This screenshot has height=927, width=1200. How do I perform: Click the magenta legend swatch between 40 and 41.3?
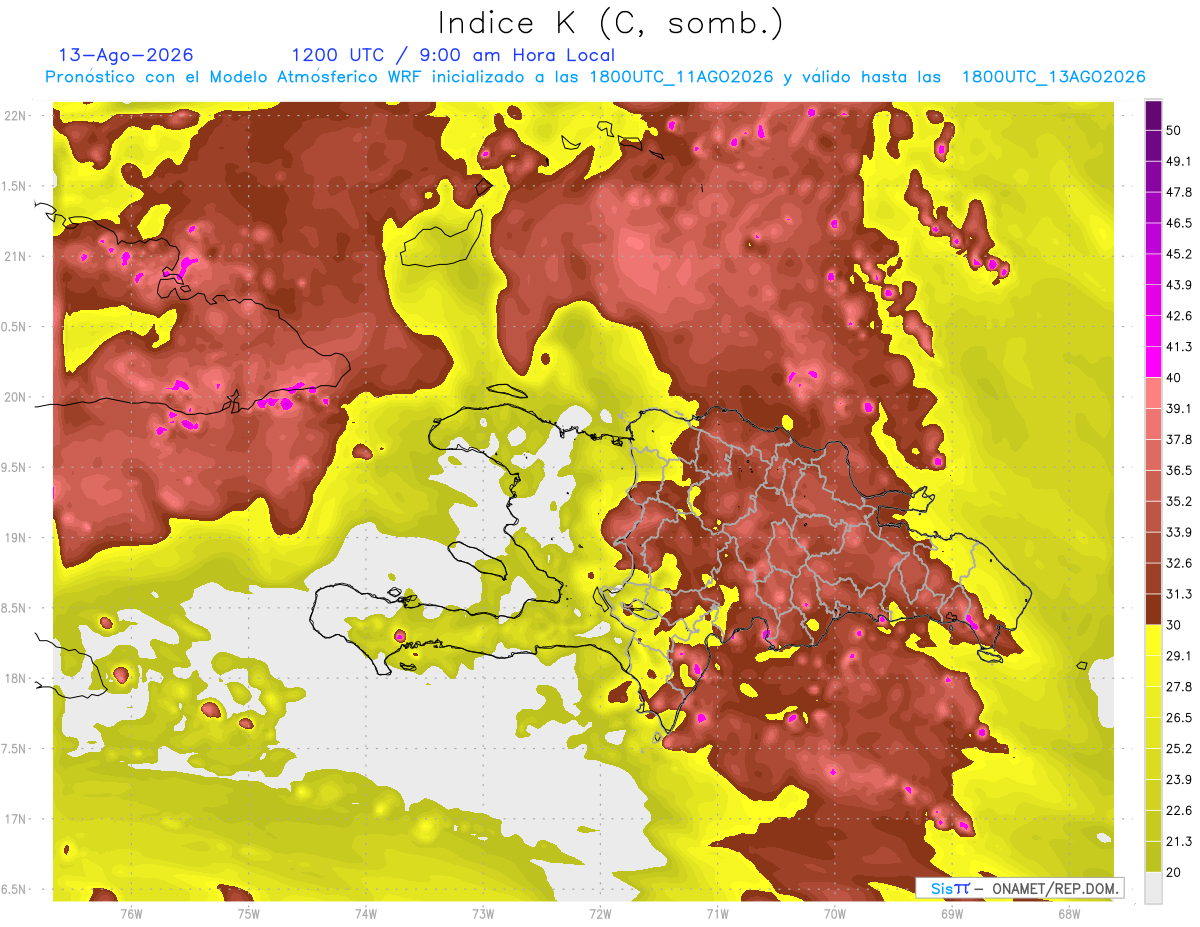coord(1153,362)
